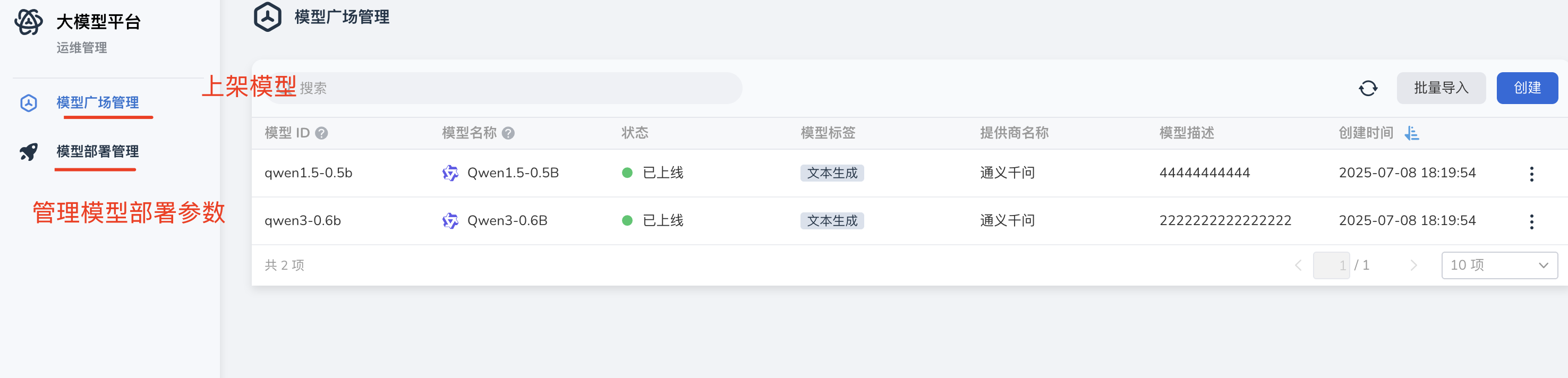Click the sort icon on 创建时间 column
The image size is (1568, 378).
pyautogui.click(x=1413, y=133)
